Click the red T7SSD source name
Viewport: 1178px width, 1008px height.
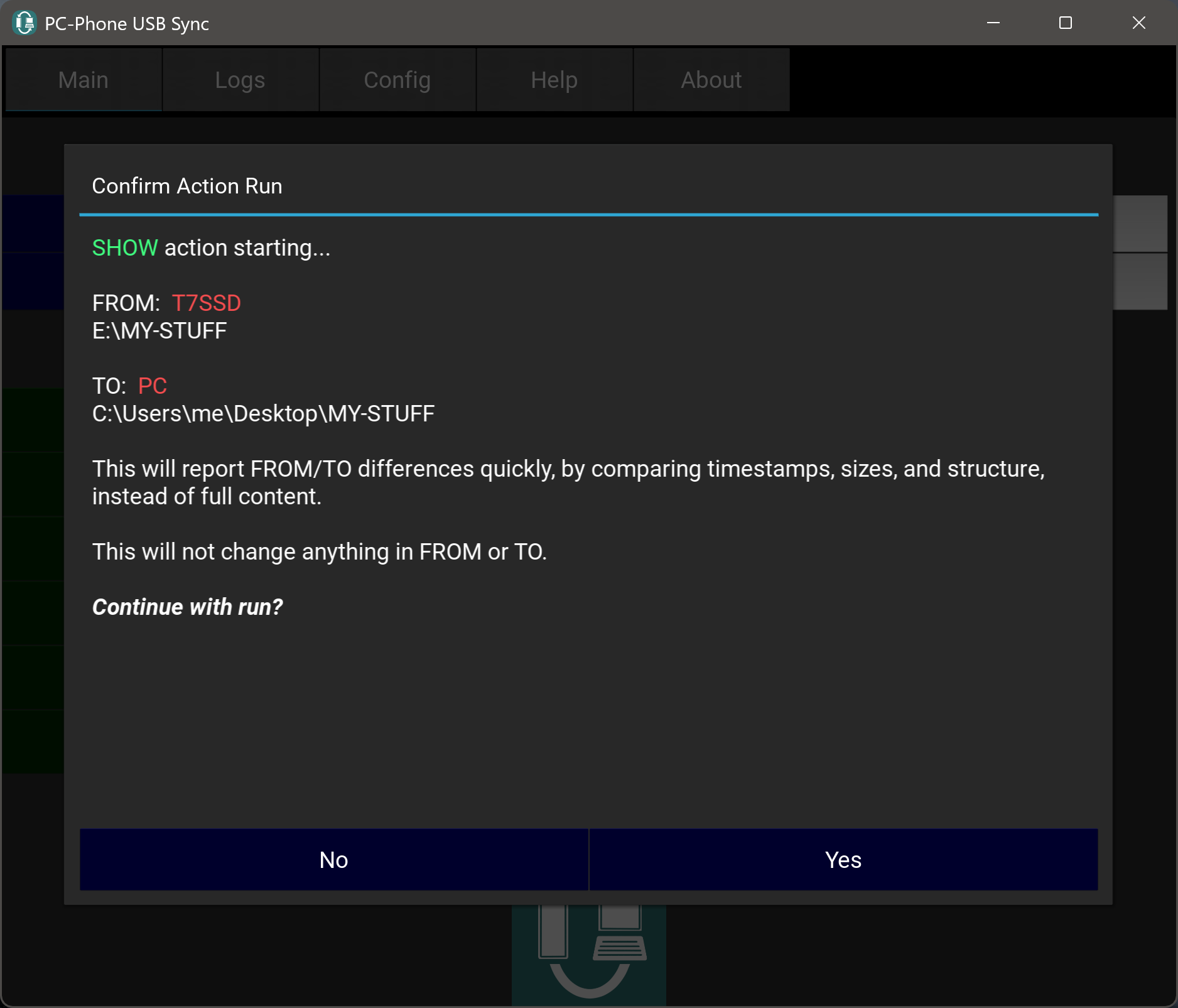[206, 303]
